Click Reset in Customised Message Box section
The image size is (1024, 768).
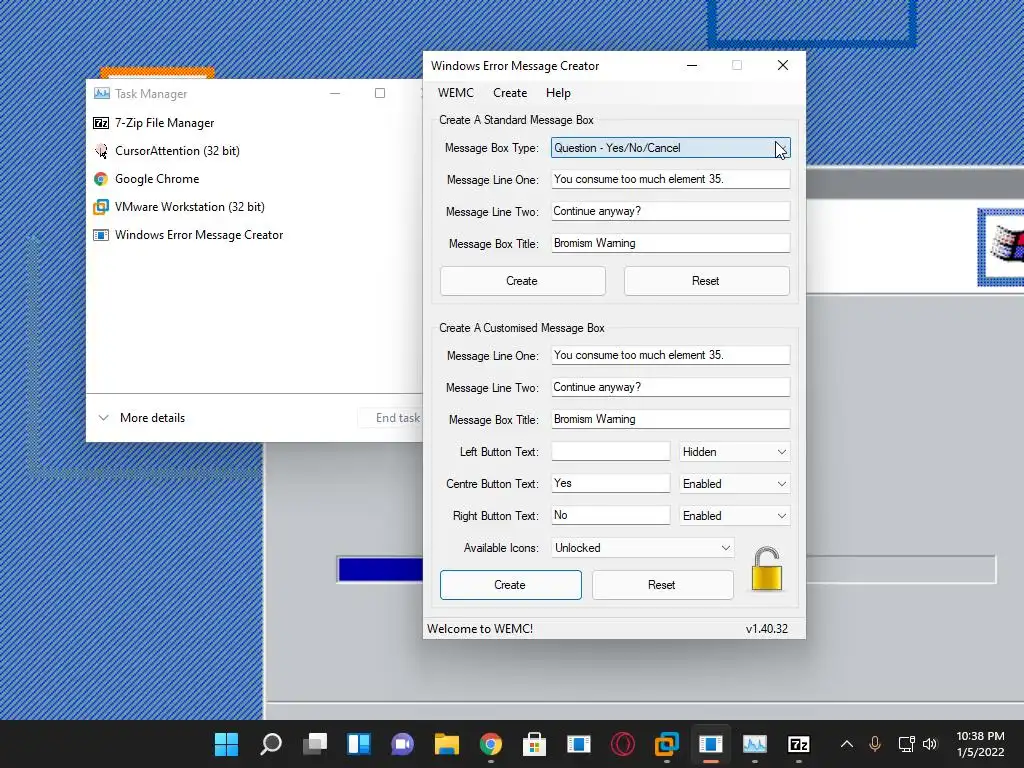tap(662, 585)
